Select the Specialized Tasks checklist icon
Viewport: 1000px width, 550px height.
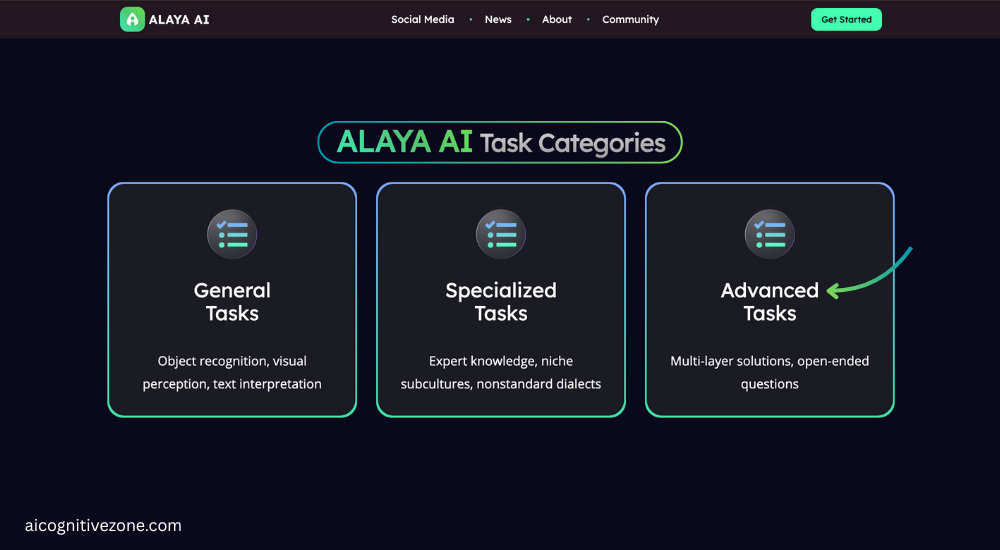(x=501, y=234)
